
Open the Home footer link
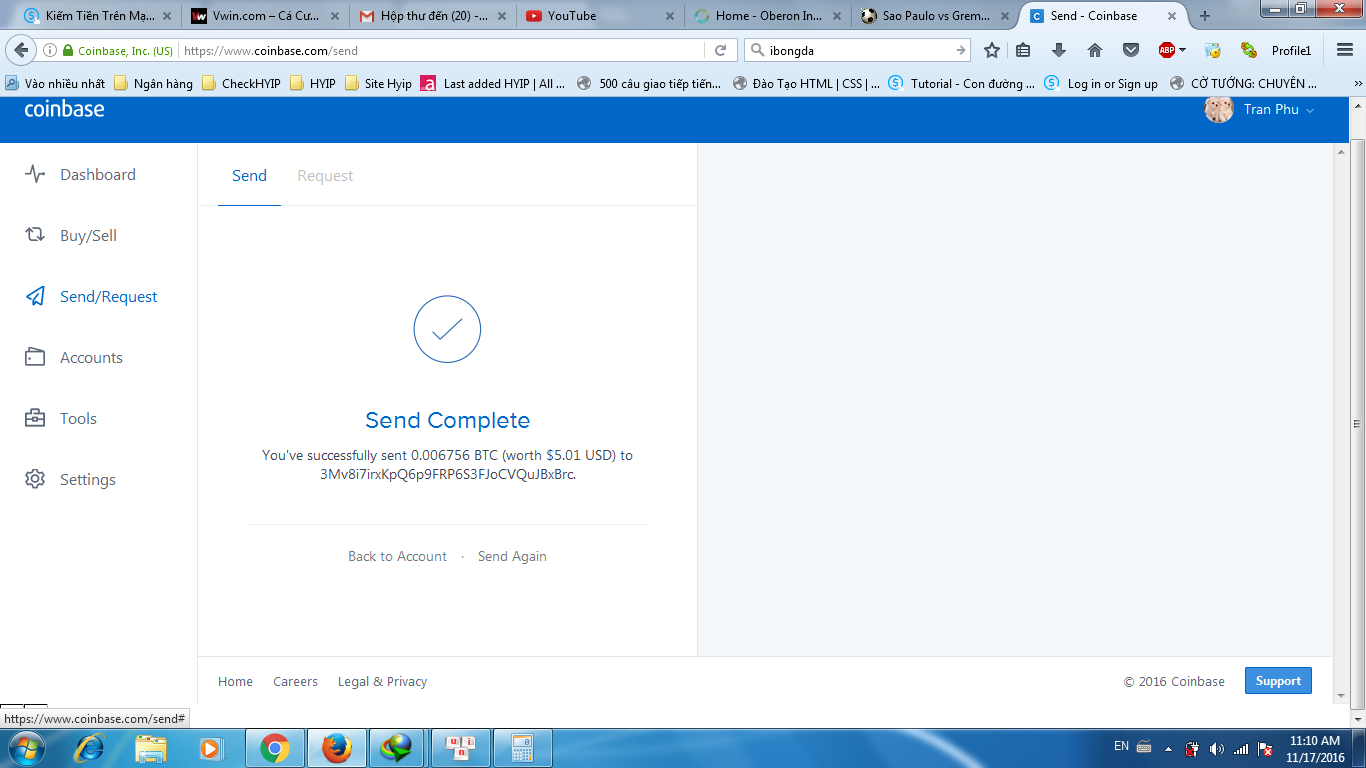point(235,682)
